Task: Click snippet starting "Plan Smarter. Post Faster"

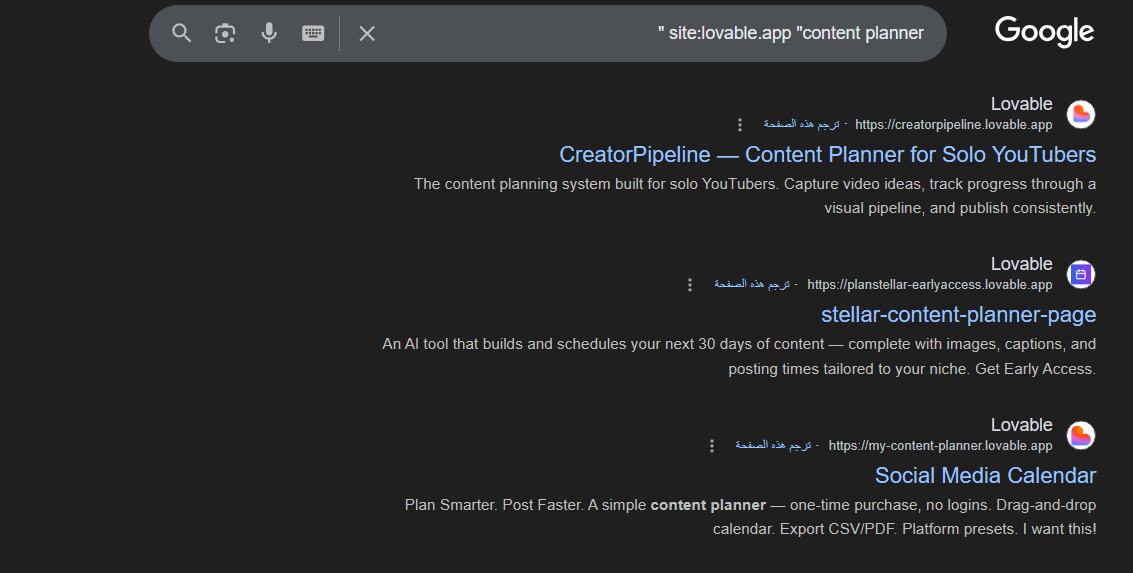Action: point(751,517)
